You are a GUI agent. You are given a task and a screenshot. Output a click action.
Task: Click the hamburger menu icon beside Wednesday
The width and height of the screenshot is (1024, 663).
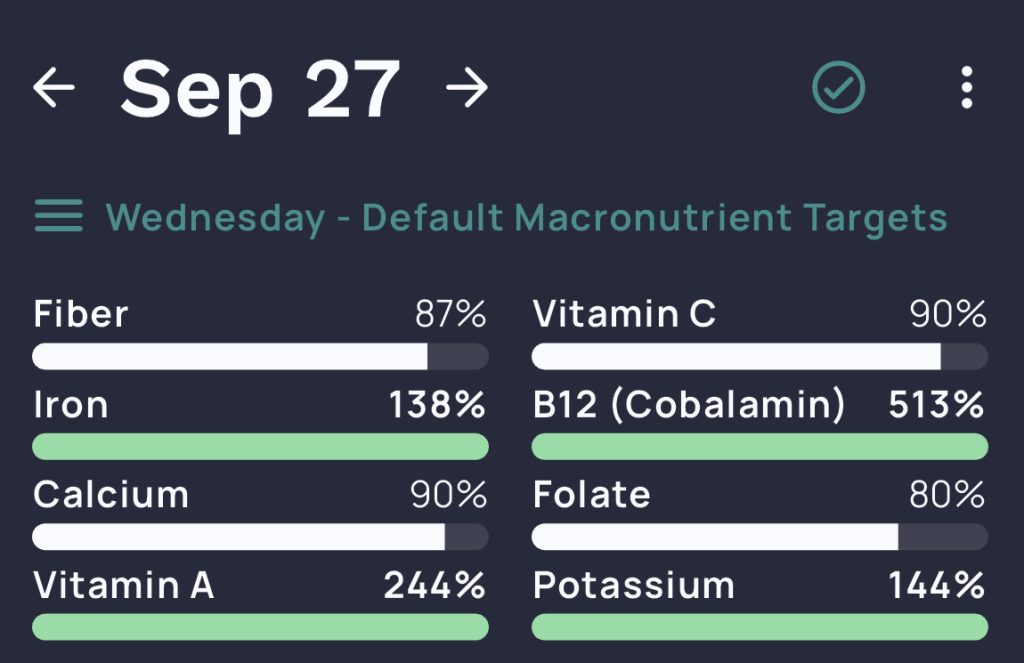coord(57,217)
